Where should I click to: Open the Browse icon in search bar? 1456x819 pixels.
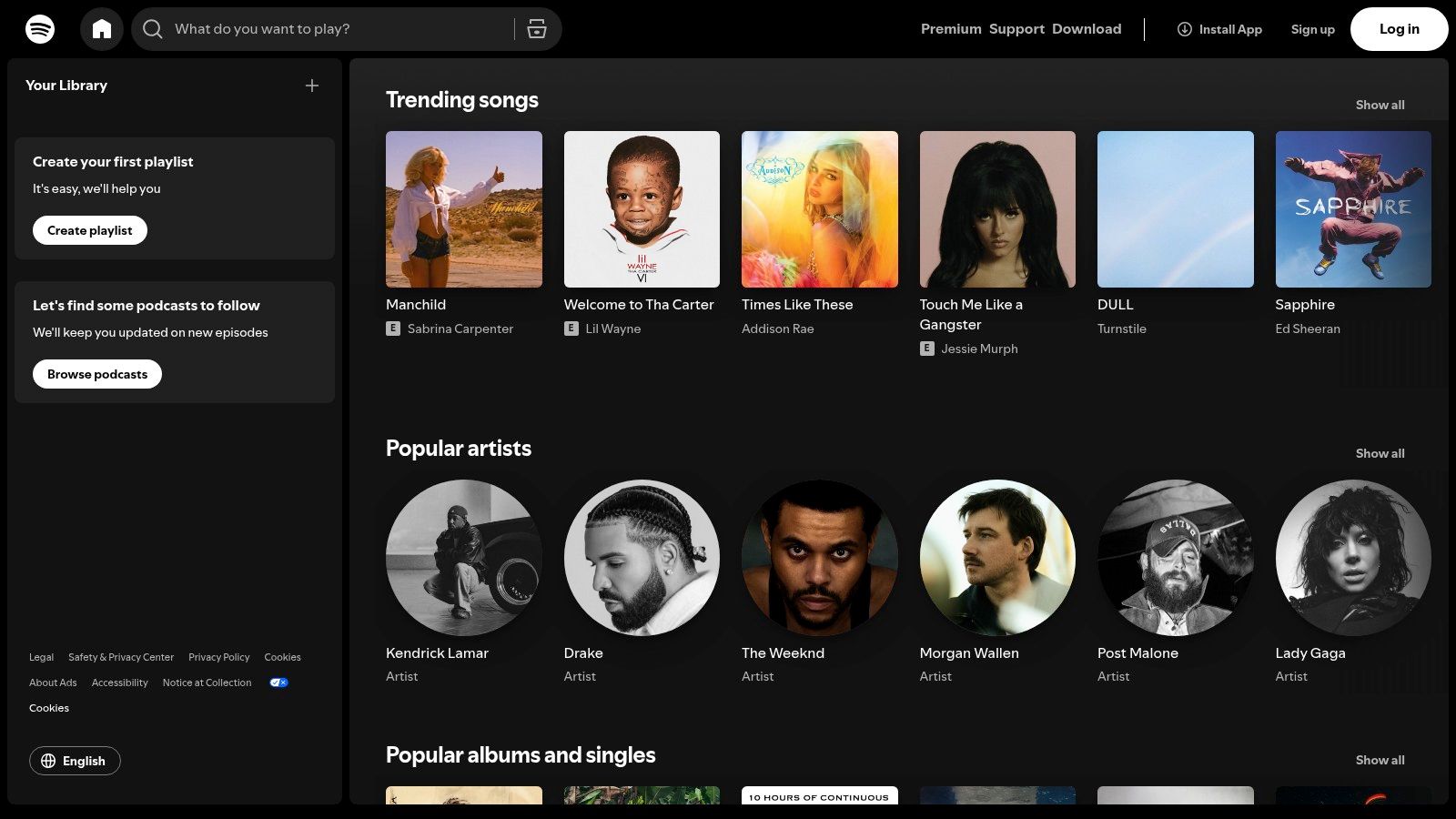pos(537,29)
